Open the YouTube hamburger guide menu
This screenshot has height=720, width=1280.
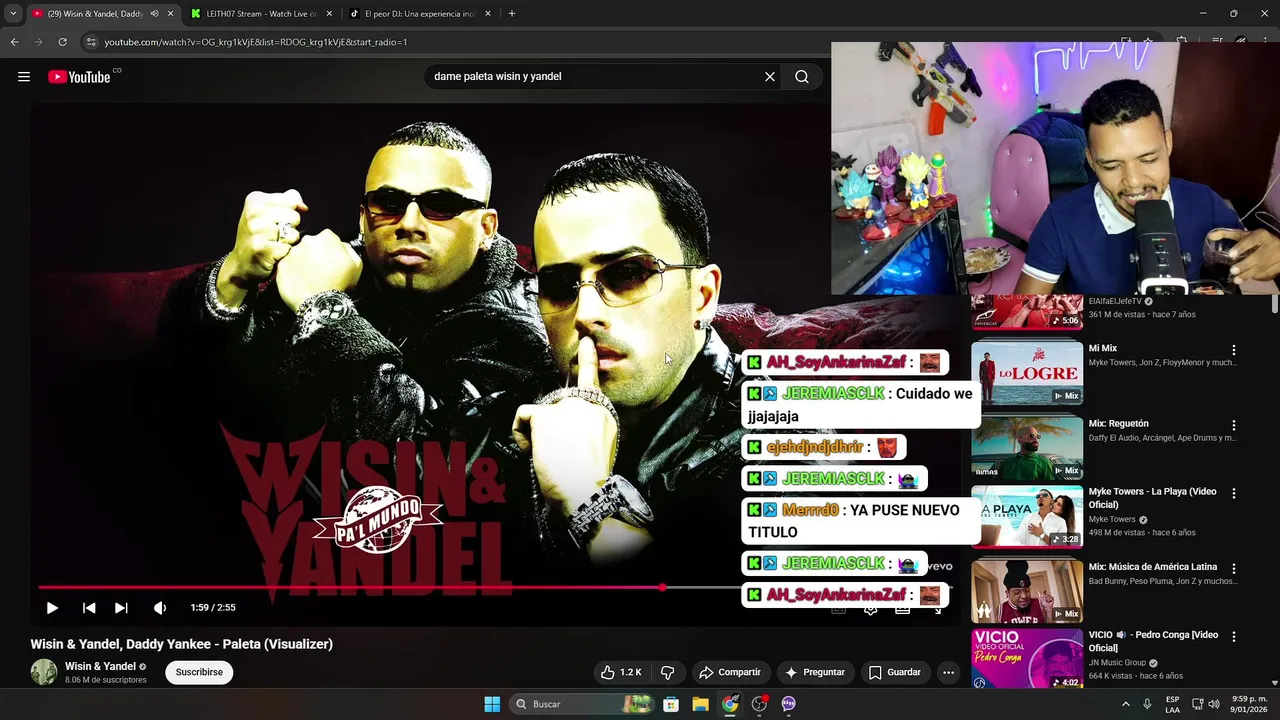coord(24,77)
